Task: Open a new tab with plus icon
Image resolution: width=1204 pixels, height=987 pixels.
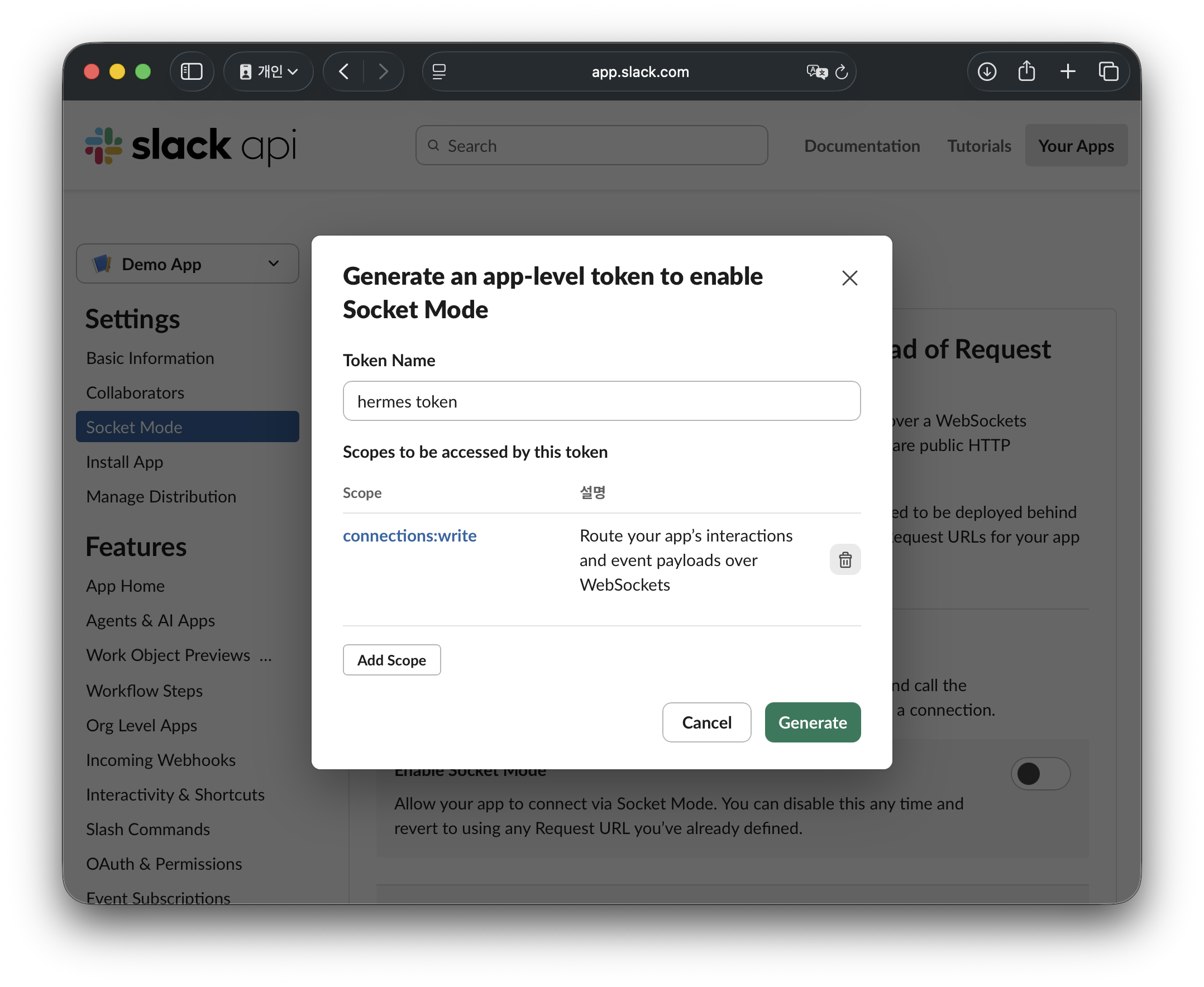Action: click(x=1068, y=71)
